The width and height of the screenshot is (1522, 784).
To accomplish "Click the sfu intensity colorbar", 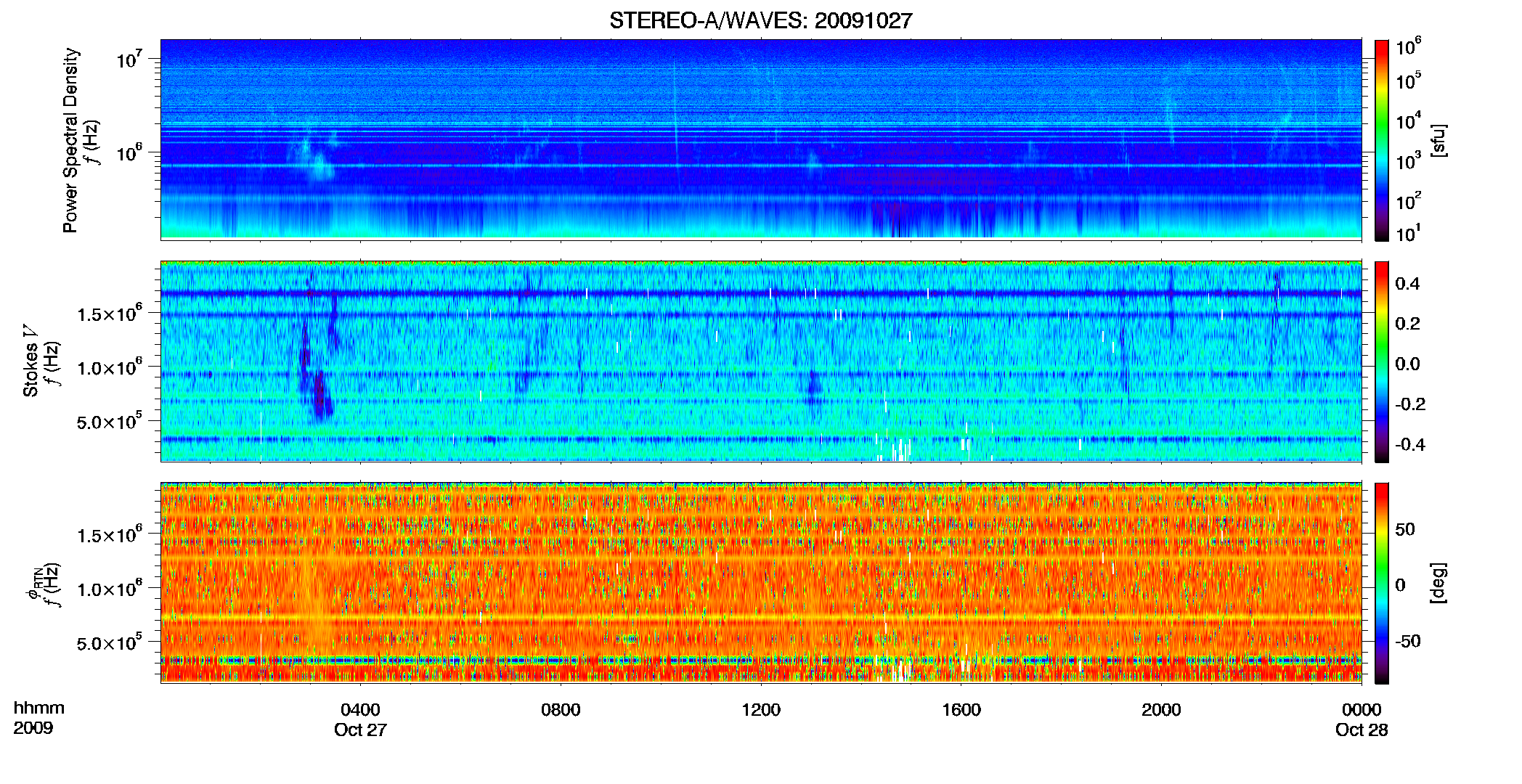I will tap(1381, 140).
